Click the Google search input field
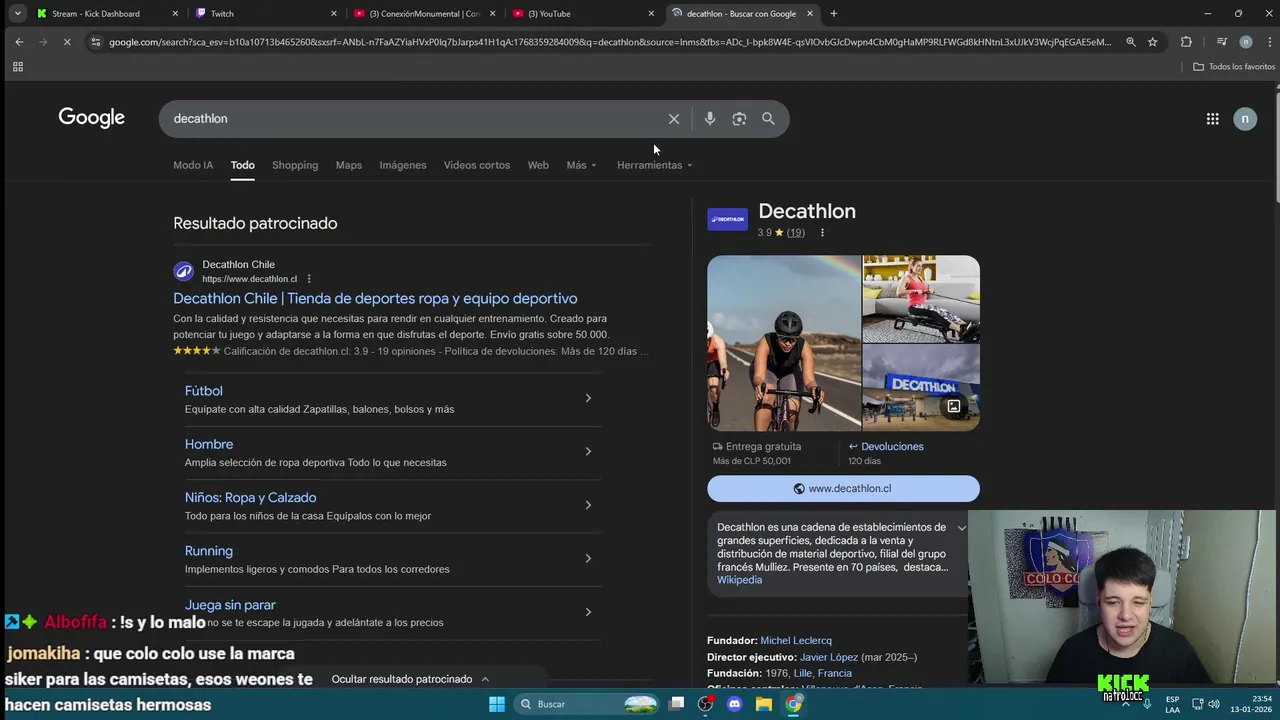 (415, 119)
